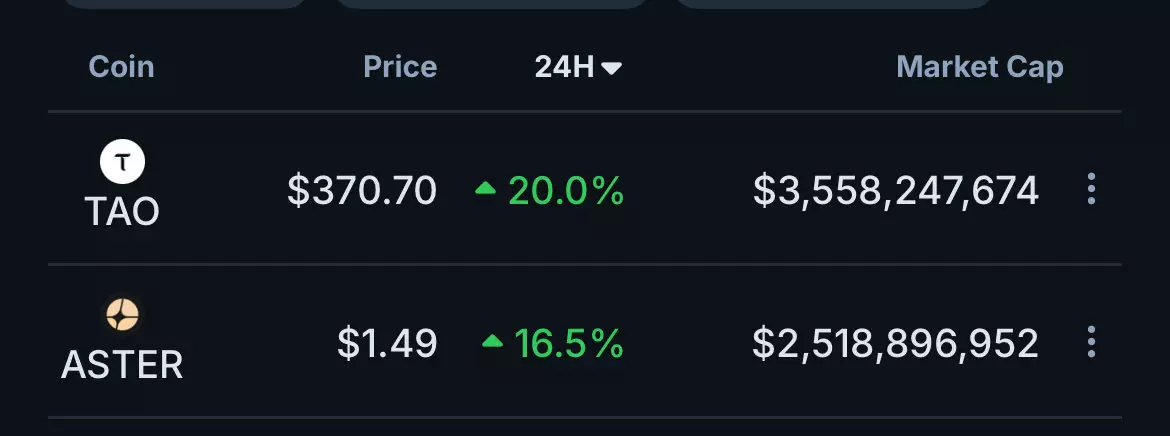Image resolution: width=1170 pixels, height=436 pixels.
Task: Sort by the Market Cap column header
Action: 979,67
